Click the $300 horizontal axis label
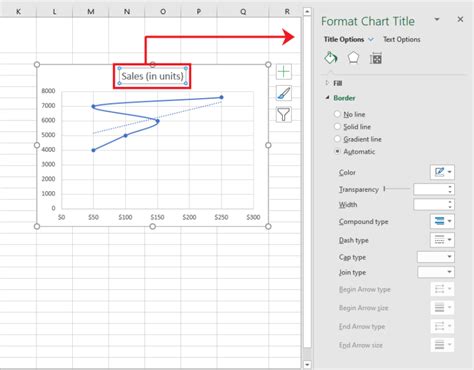The width and height of the screenshot is (474, 370). click(253, 217)
